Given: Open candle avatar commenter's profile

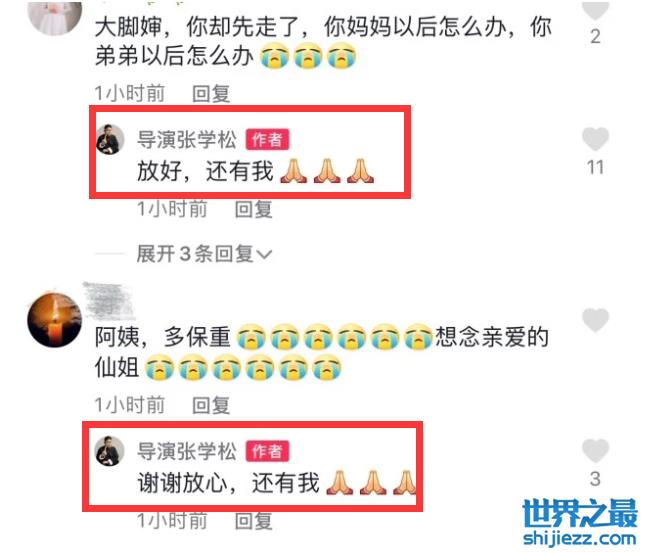Looking at the screenshot, I should [x=54, y=320].
